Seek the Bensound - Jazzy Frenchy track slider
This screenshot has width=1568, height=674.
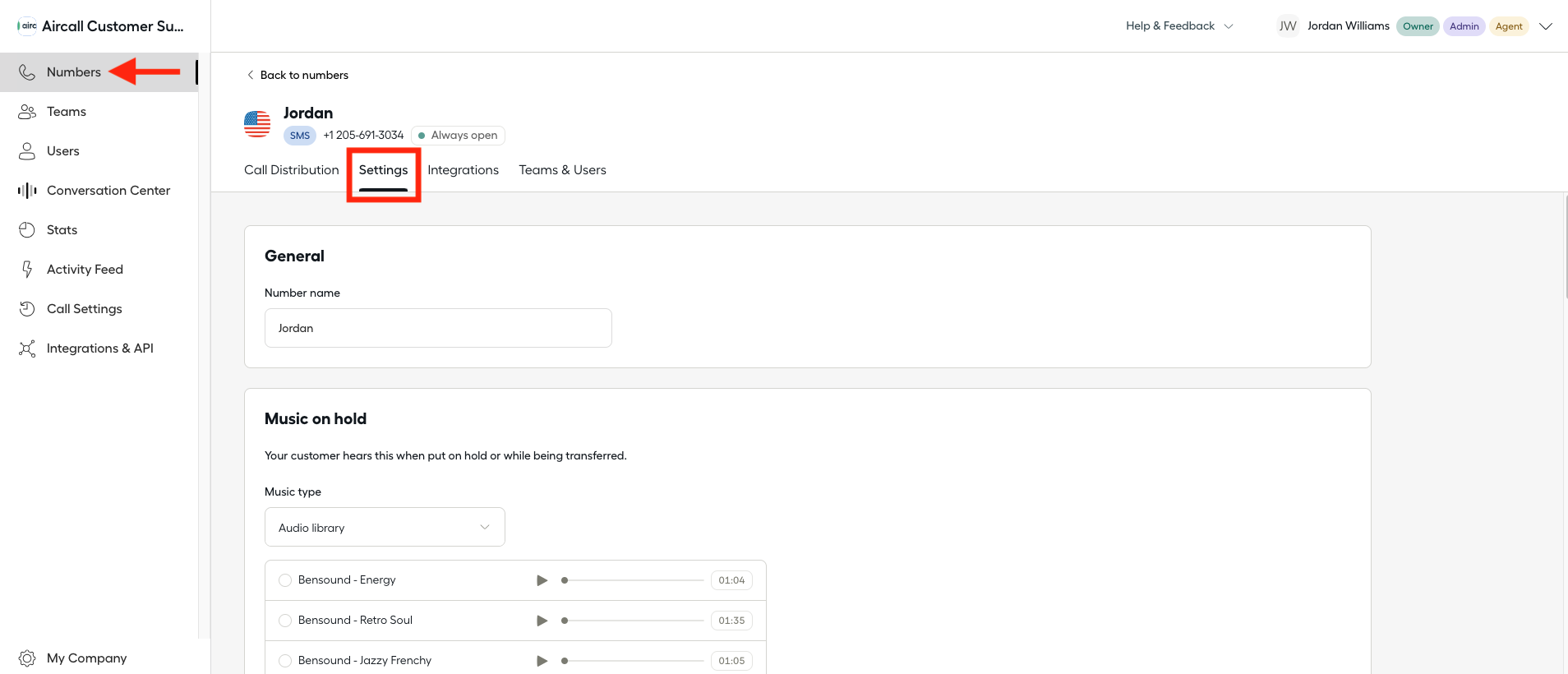tap(633, 661)
